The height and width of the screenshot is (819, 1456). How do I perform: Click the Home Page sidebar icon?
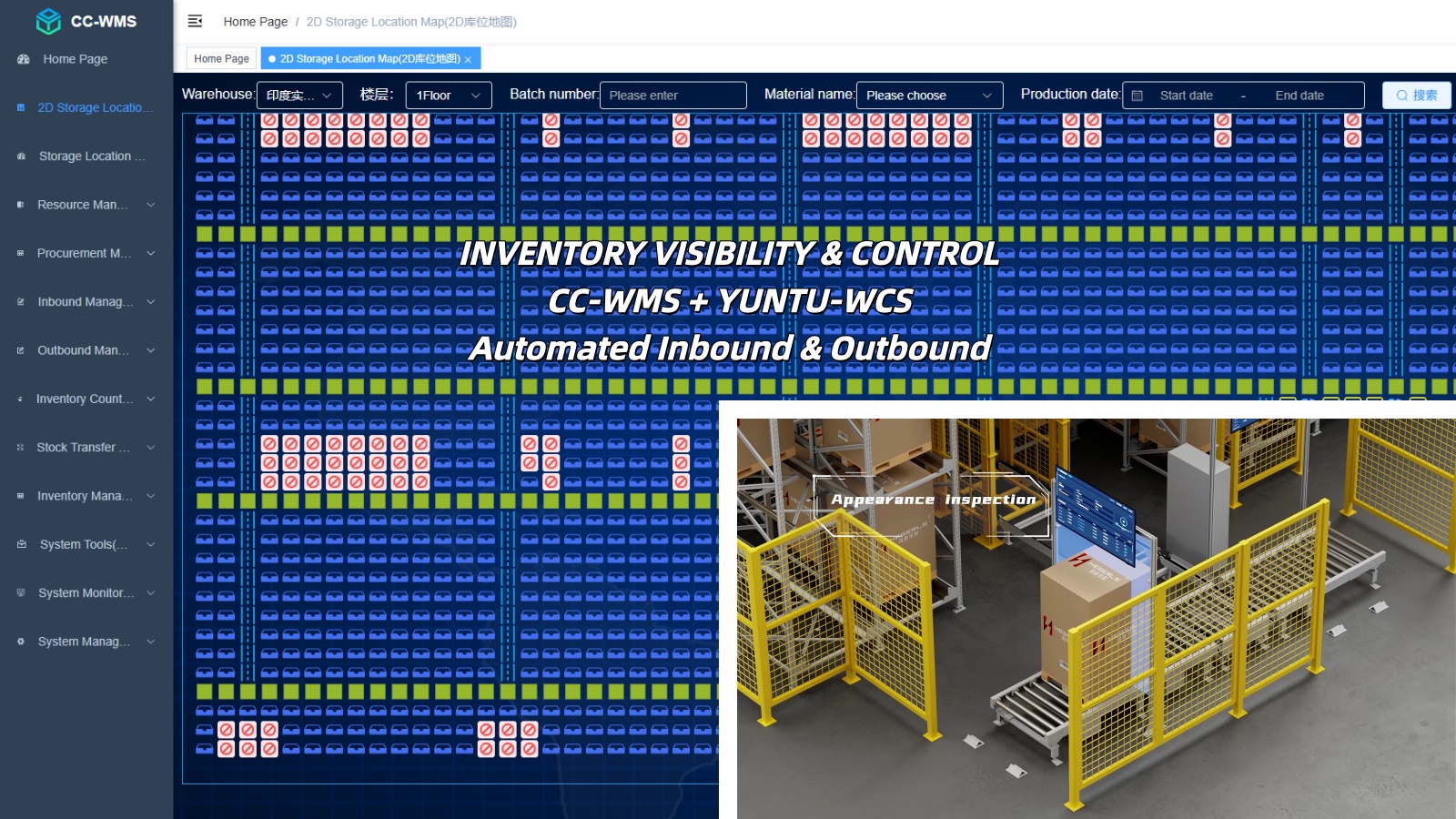23,59
